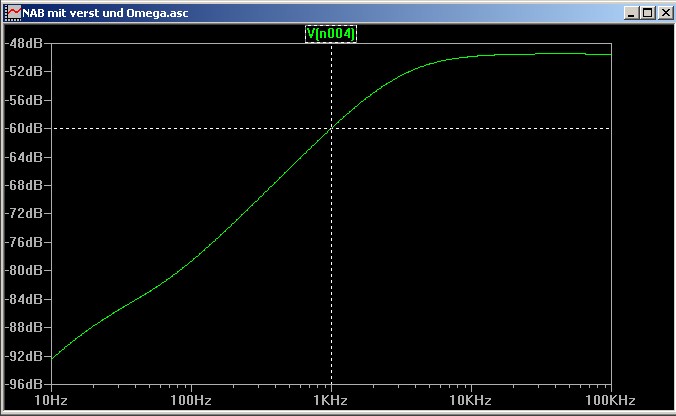The width and height of the screenshot is (676, 416).
Task: Click the -88dB axis label
Action: point(24,327)
